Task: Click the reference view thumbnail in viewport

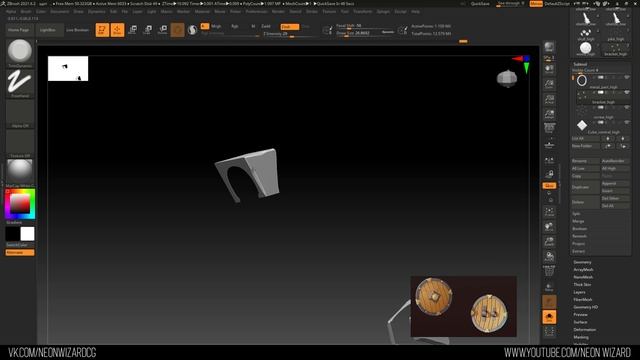Action: 68,69
